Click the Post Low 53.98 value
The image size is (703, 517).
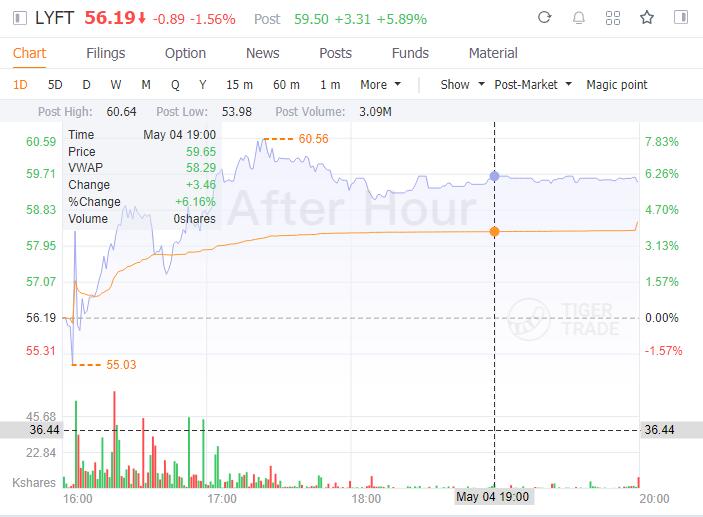click(x=237, y=112)
